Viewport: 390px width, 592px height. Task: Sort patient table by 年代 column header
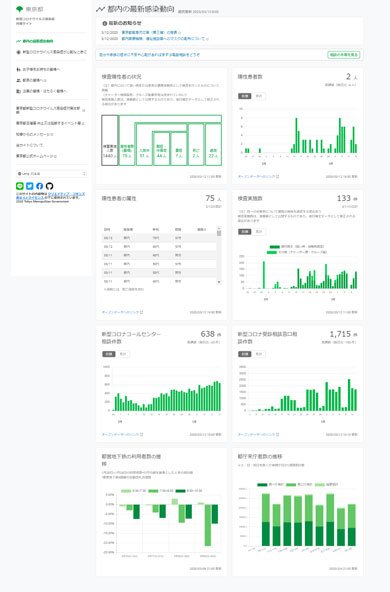point(156,229)
